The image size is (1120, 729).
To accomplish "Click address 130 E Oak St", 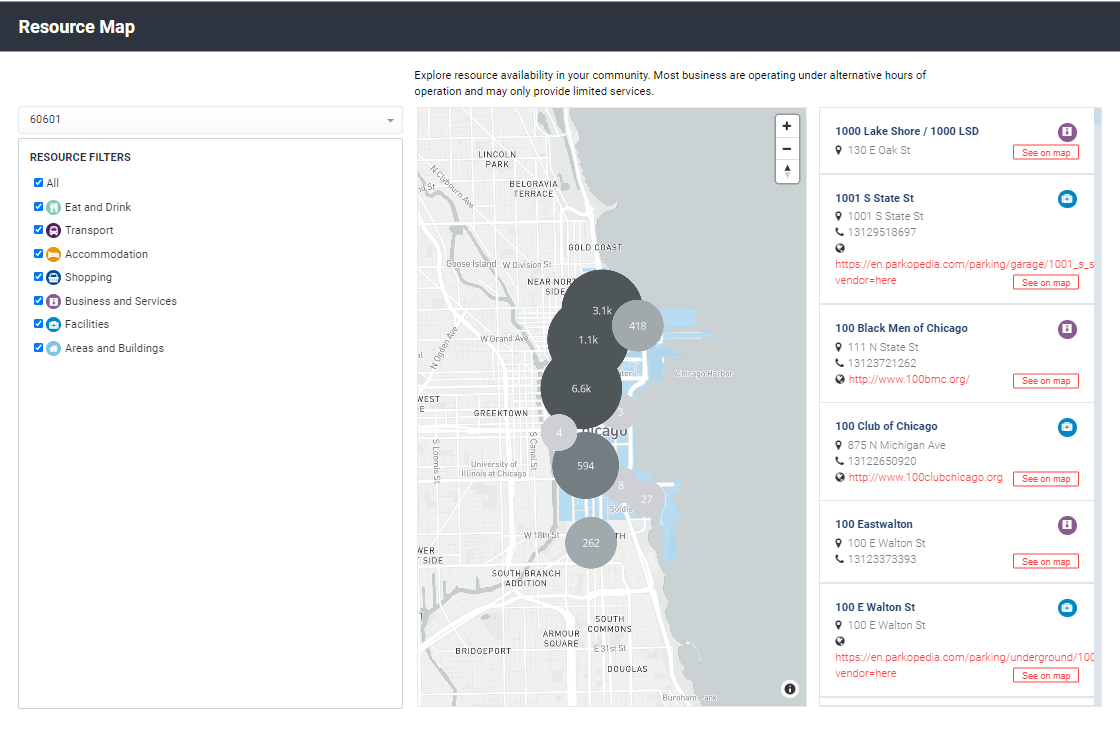I will point(879,151).
